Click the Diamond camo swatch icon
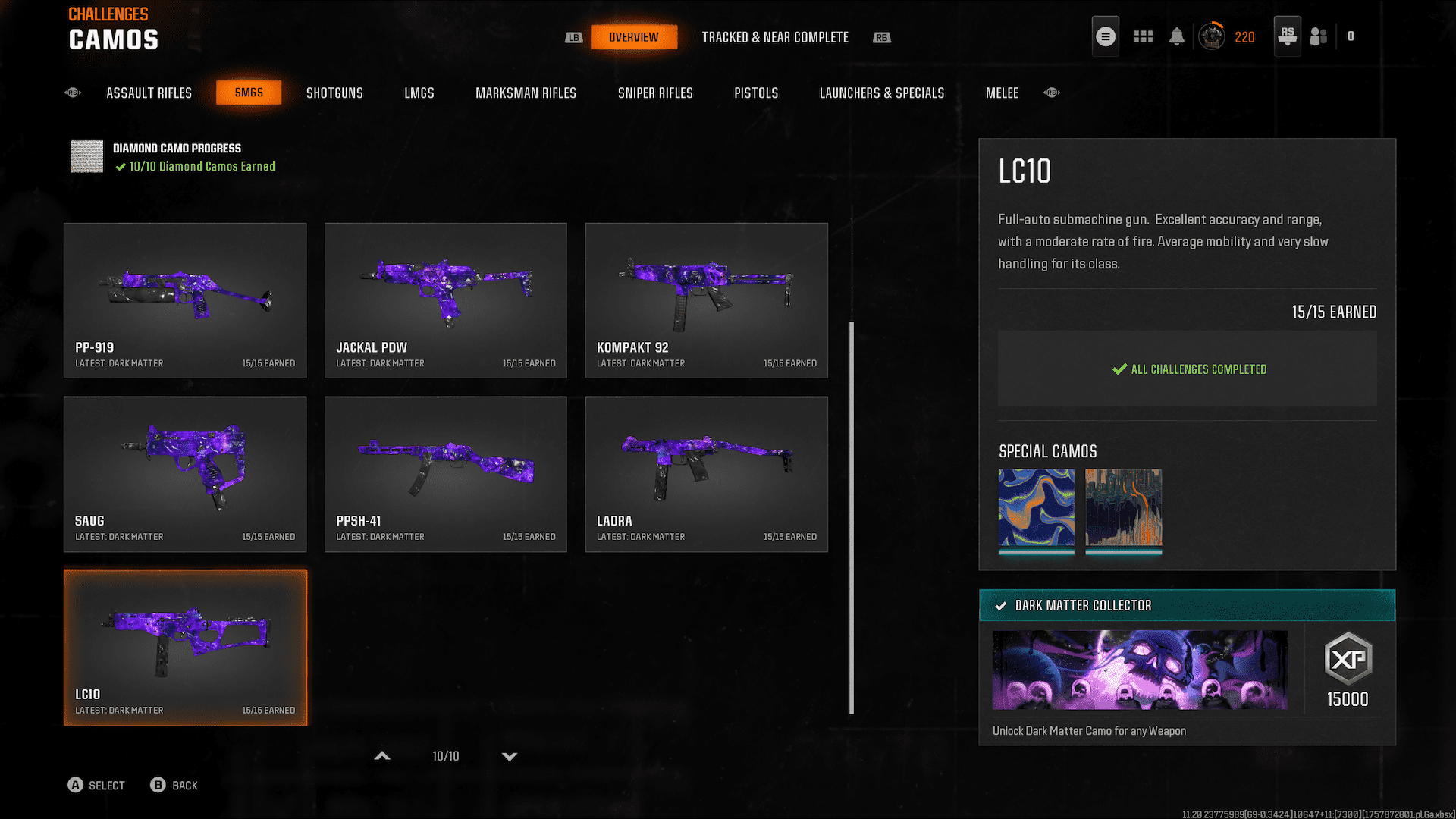1456x819 pixels. point(86,156)
